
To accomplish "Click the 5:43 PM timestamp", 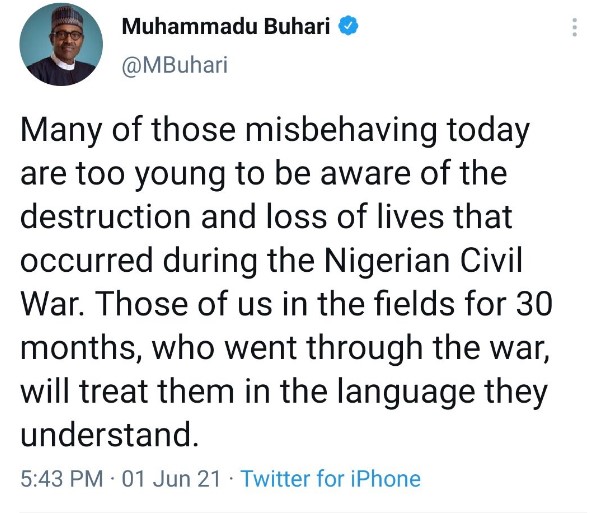I will 62,479.
